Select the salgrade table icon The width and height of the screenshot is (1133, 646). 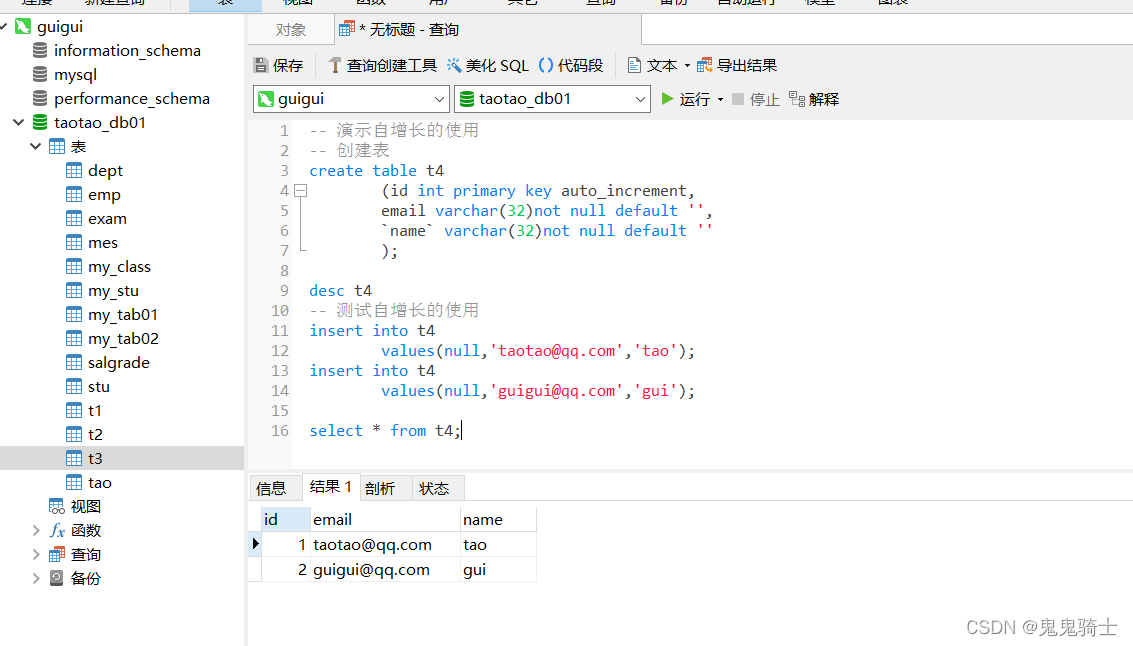click(x=74, y=362)
